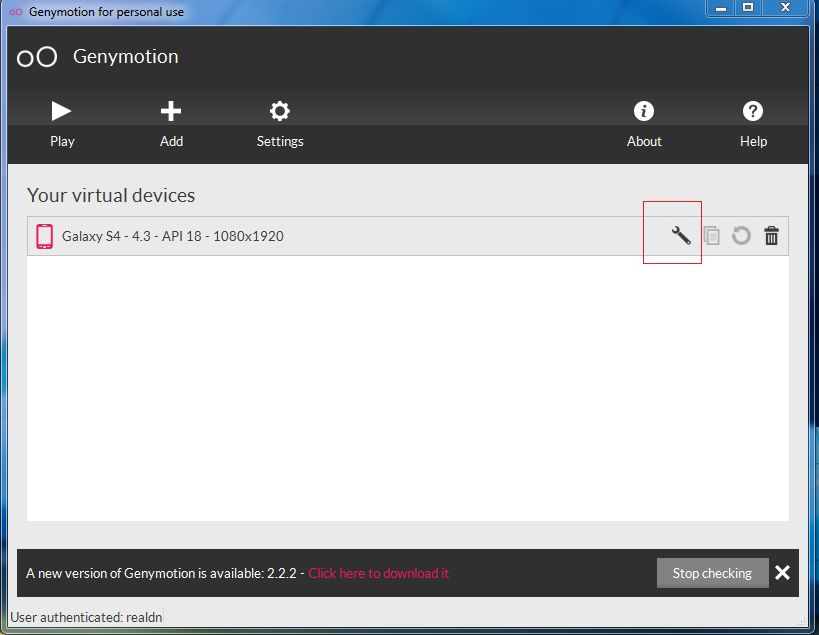Dismiss the update notification banner
This screenshot has height=635, width=819.
tap(782, 573)
